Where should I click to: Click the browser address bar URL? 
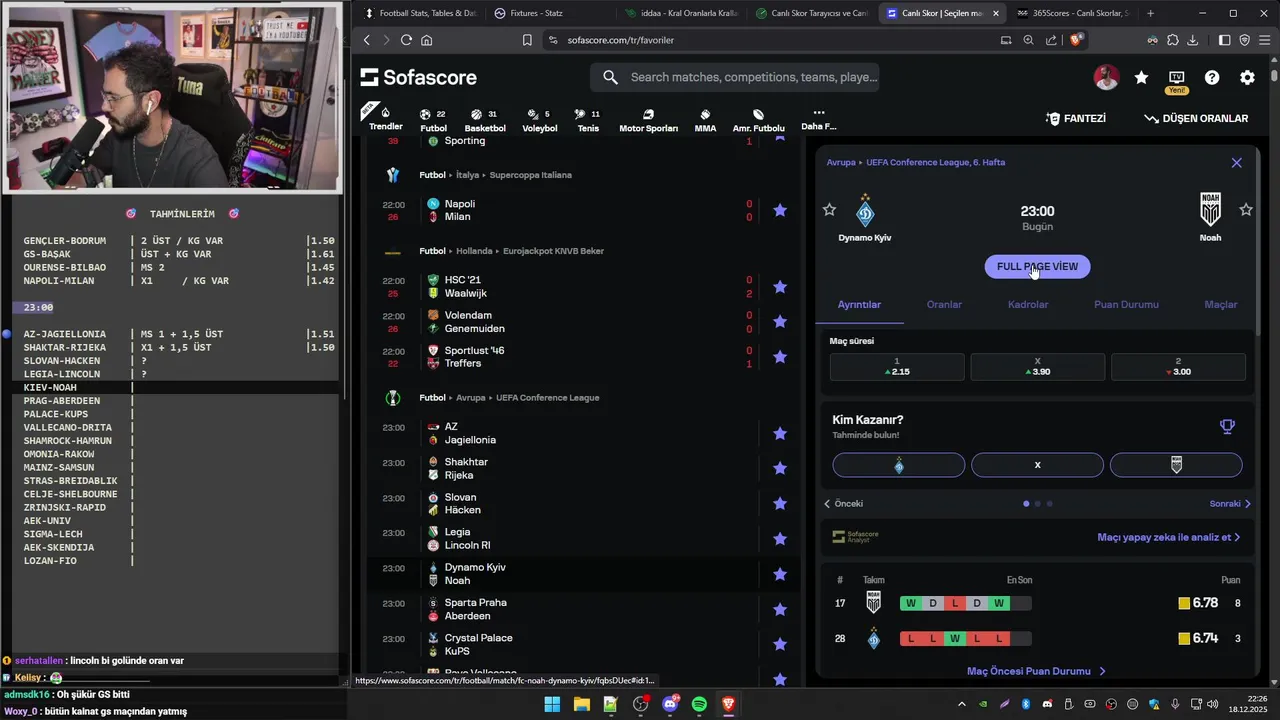tap(620, 40)
